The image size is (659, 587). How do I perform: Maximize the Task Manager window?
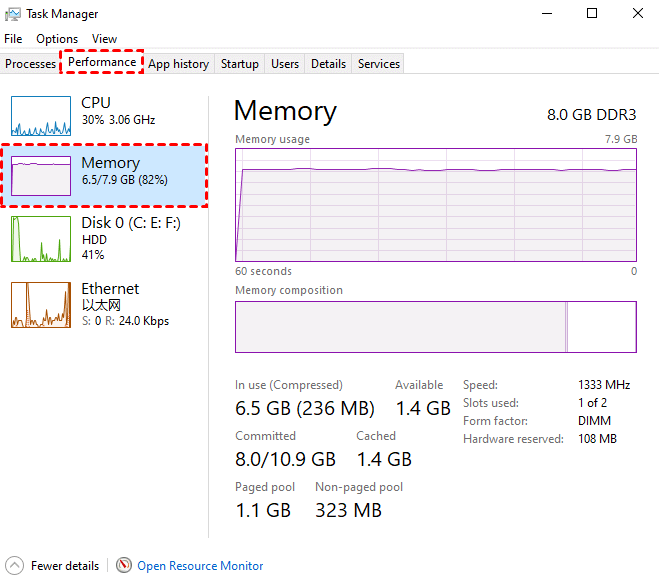[592, 14]
